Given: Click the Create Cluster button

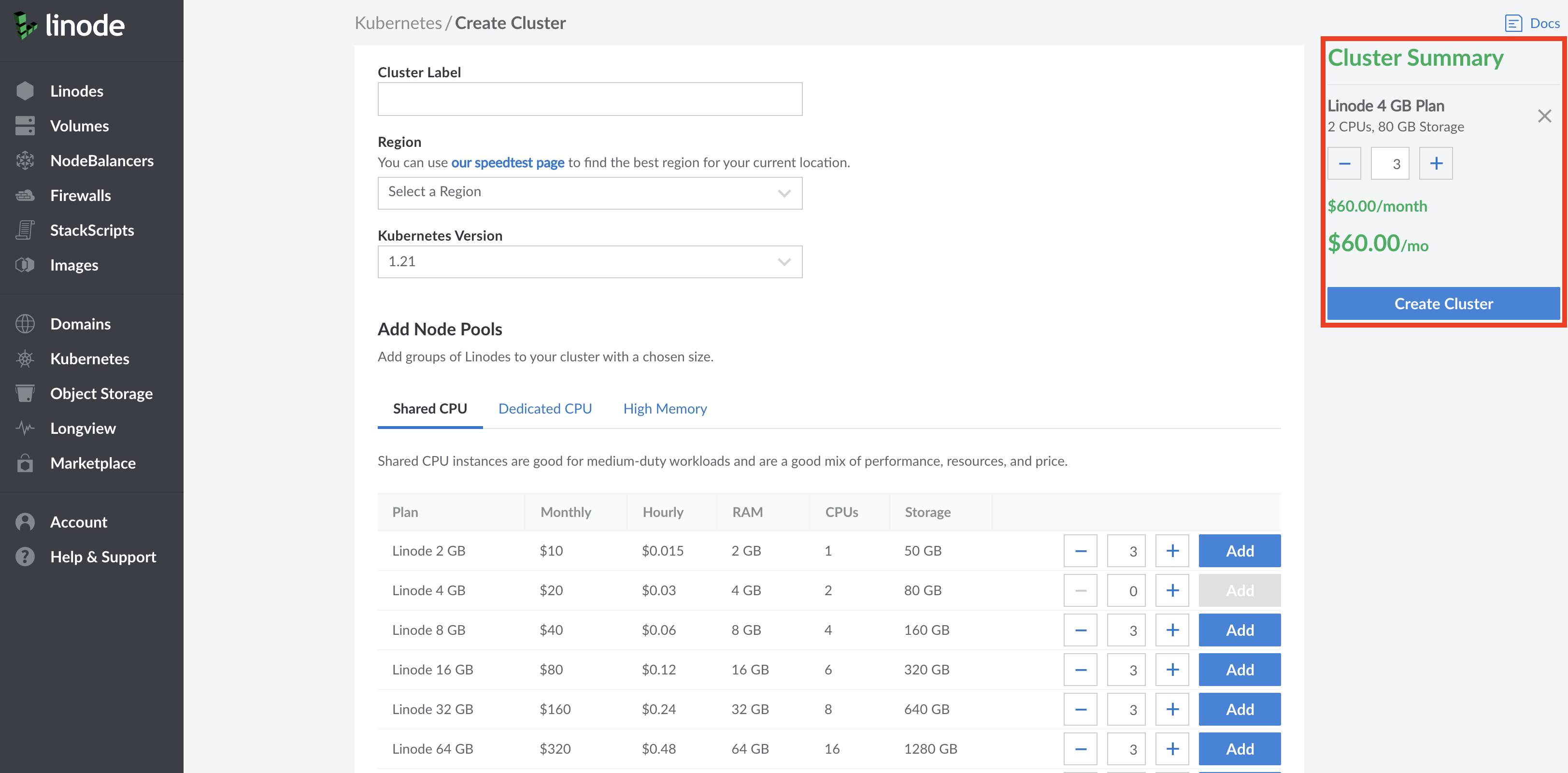Looking at the screenshot, I should tap(1443, 304).
